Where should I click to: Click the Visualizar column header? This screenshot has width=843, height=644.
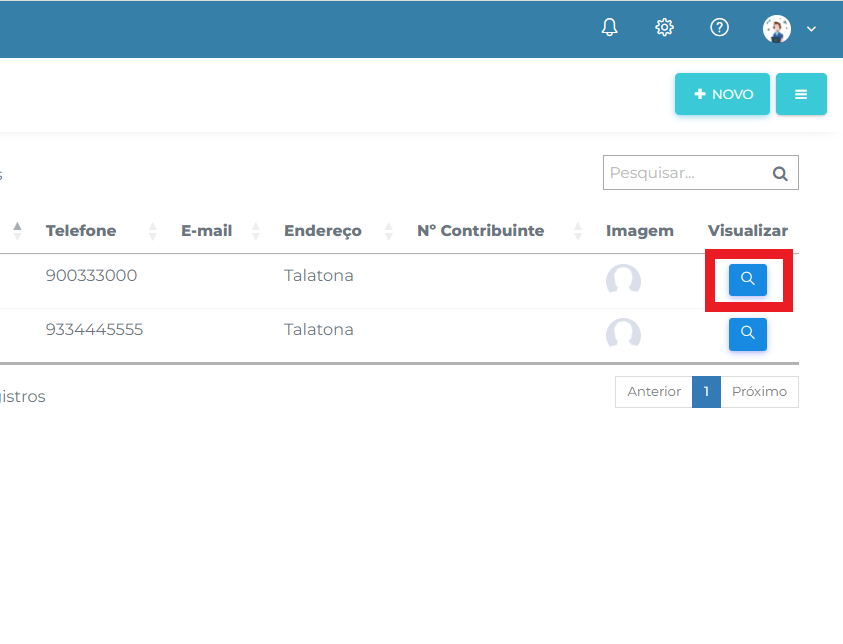(747, 231)
